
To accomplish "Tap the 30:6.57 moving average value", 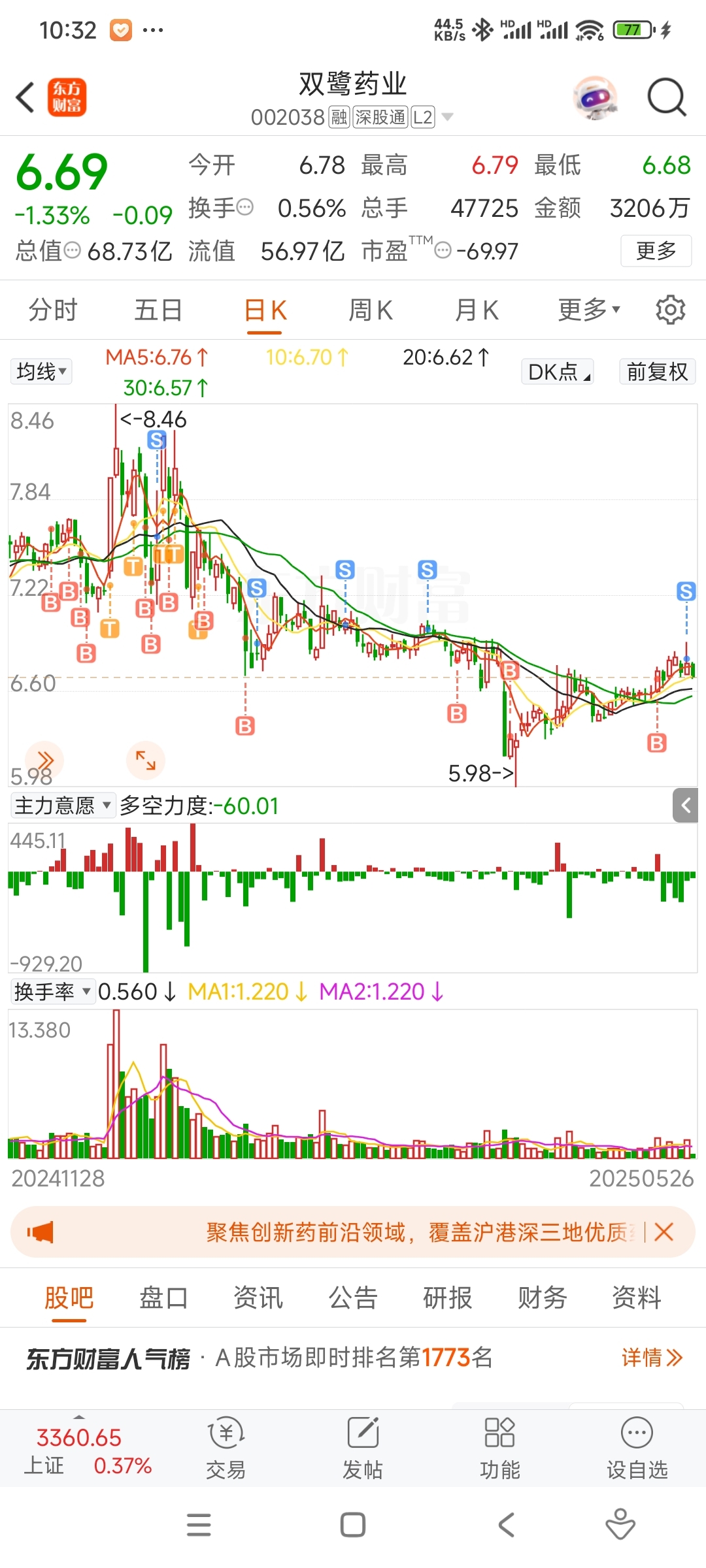I will click(165, 388).
